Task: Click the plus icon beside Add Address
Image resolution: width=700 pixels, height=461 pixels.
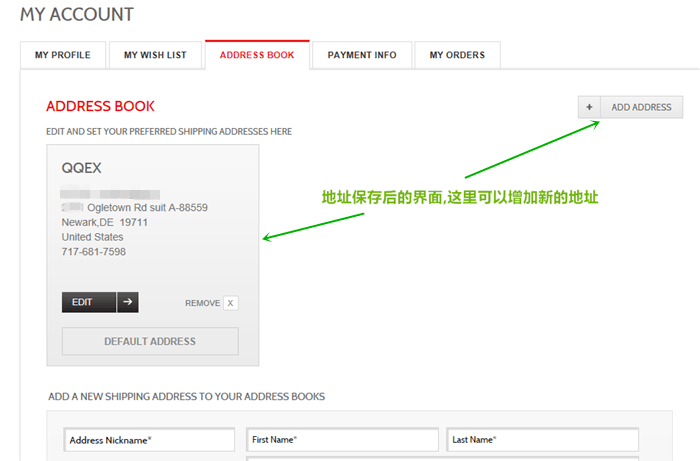Action: click(x=589, y=107)
